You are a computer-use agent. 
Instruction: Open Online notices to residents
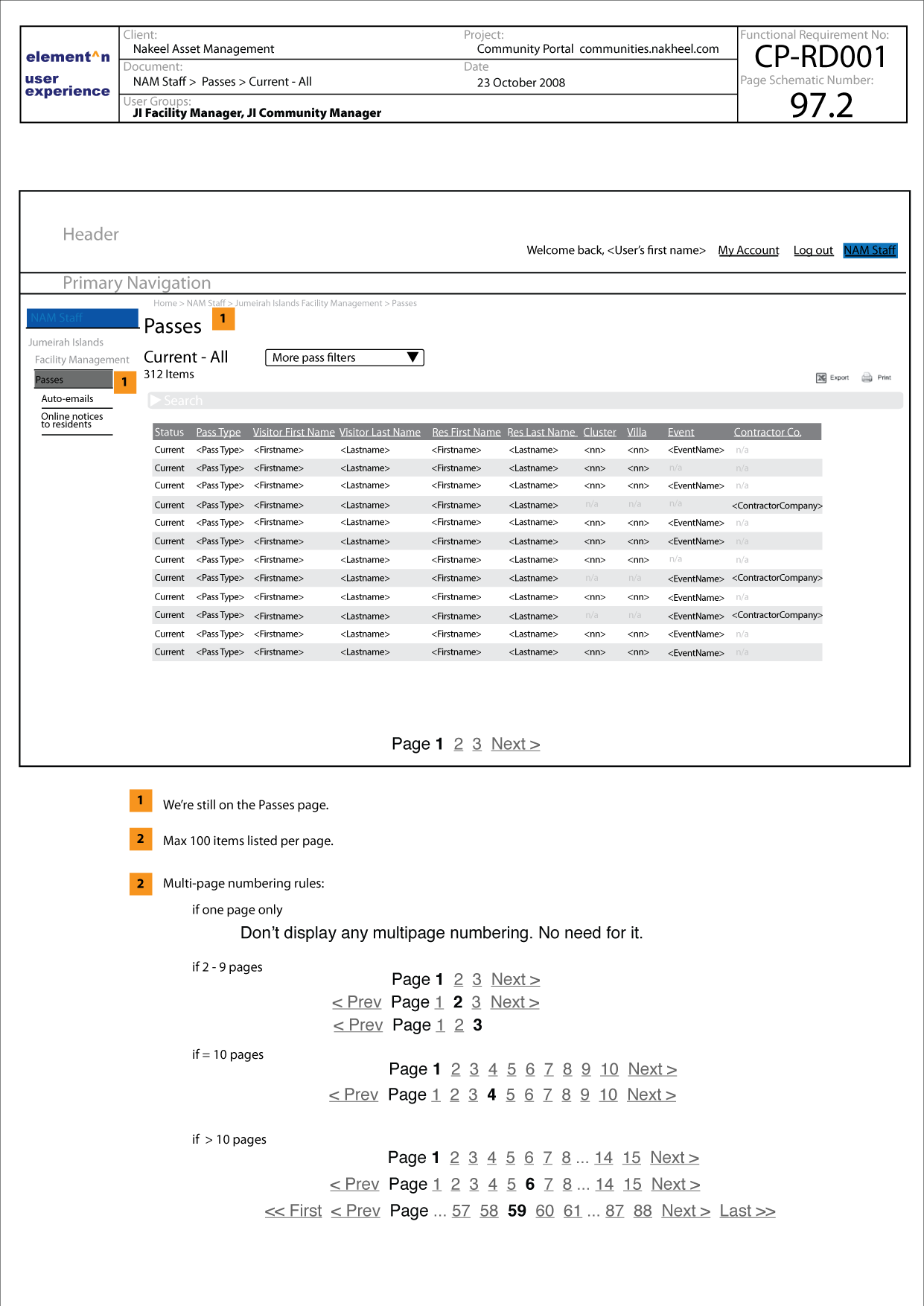72,421
